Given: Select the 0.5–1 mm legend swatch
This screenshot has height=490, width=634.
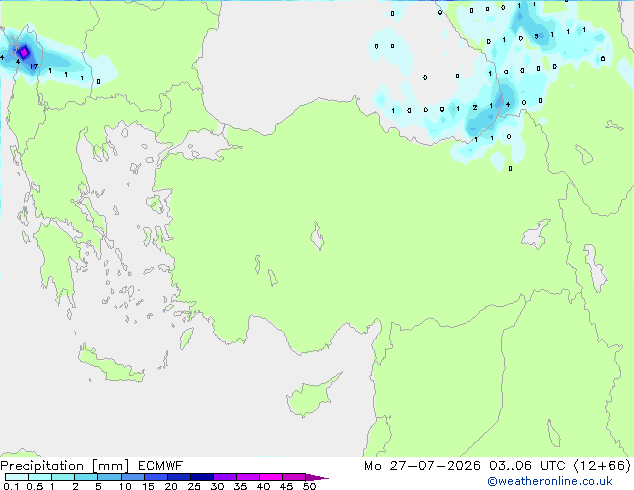Looking at the screenshot, I should point(40,477).
